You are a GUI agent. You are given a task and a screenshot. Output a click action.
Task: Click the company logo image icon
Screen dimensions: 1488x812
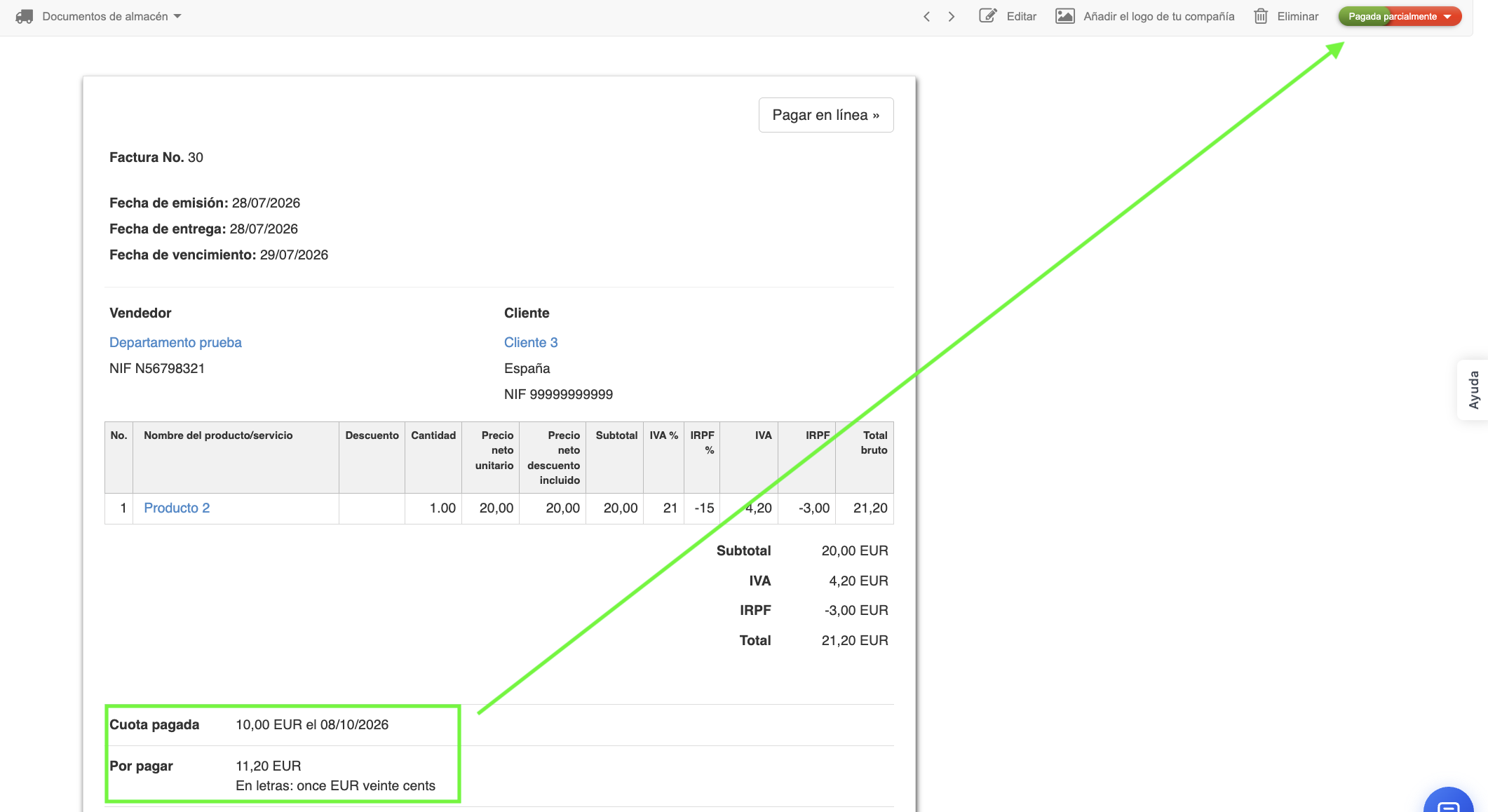[x=1064, y=16]
